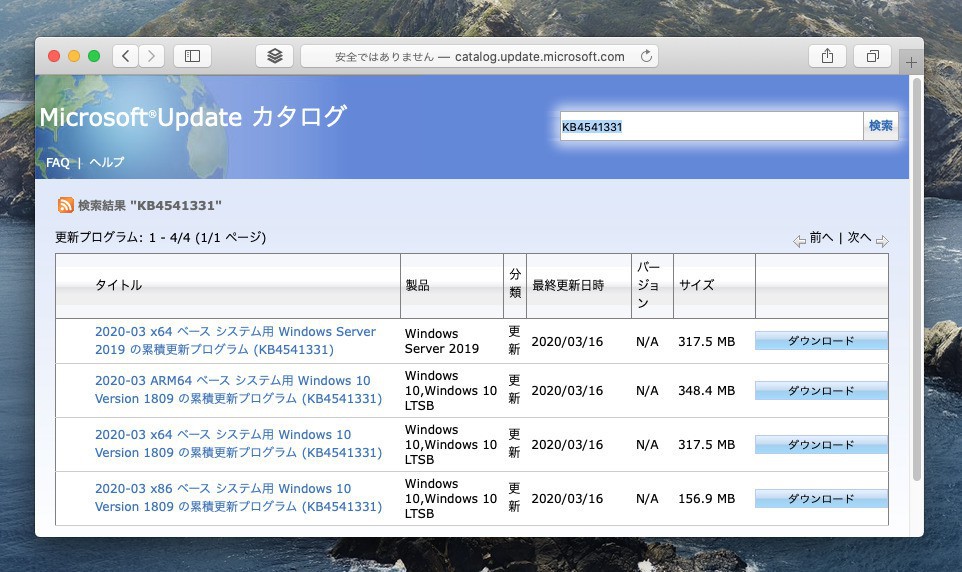Click N/A version in the x86 row
This screenshot has height=572, width=962.
(647, 498)
